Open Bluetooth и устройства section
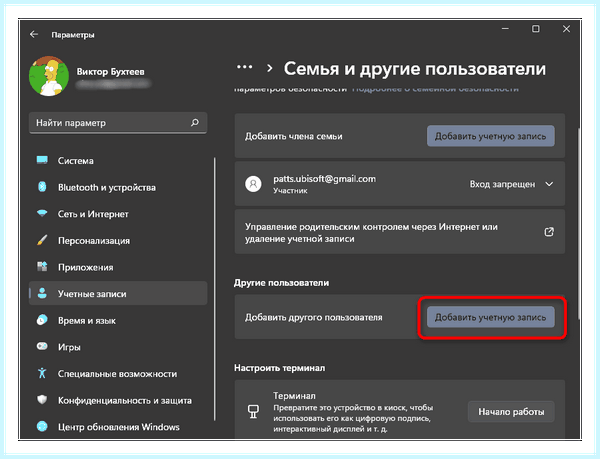Image resolution: width=600 pixels, height=459 pixels. point(118,187)
